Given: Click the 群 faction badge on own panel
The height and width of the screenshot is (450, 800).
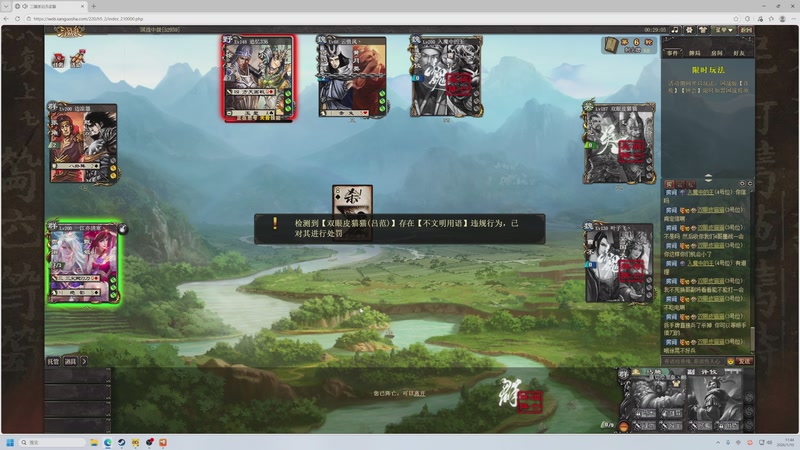Looking at the screenshot, I should pyautogui.click(x=623, y=374).
